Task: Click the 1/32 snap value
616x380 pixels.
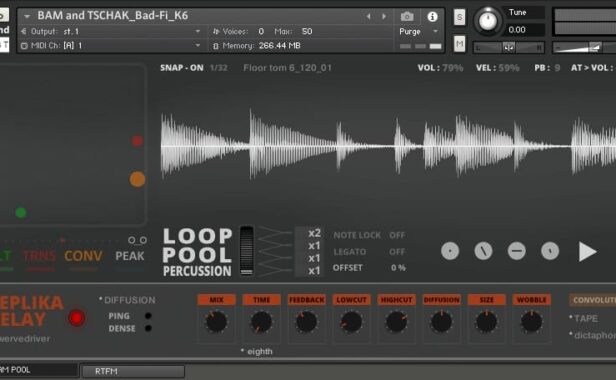Action: coord(219,68)
